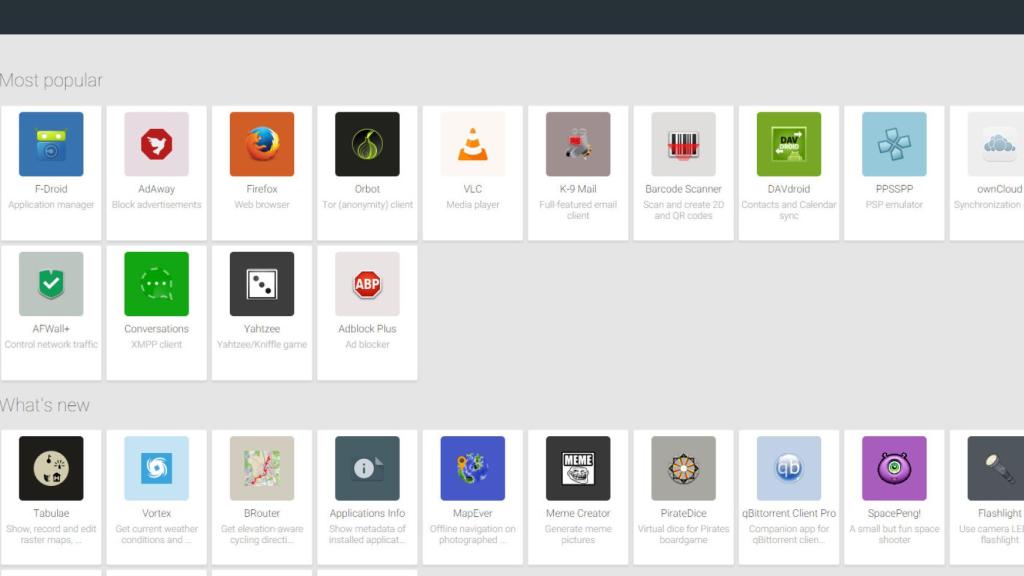Viewport: 1024px width, 576px height.
Task: Click the qBittorrent Client Pro tile
Action: coord(788,467)
